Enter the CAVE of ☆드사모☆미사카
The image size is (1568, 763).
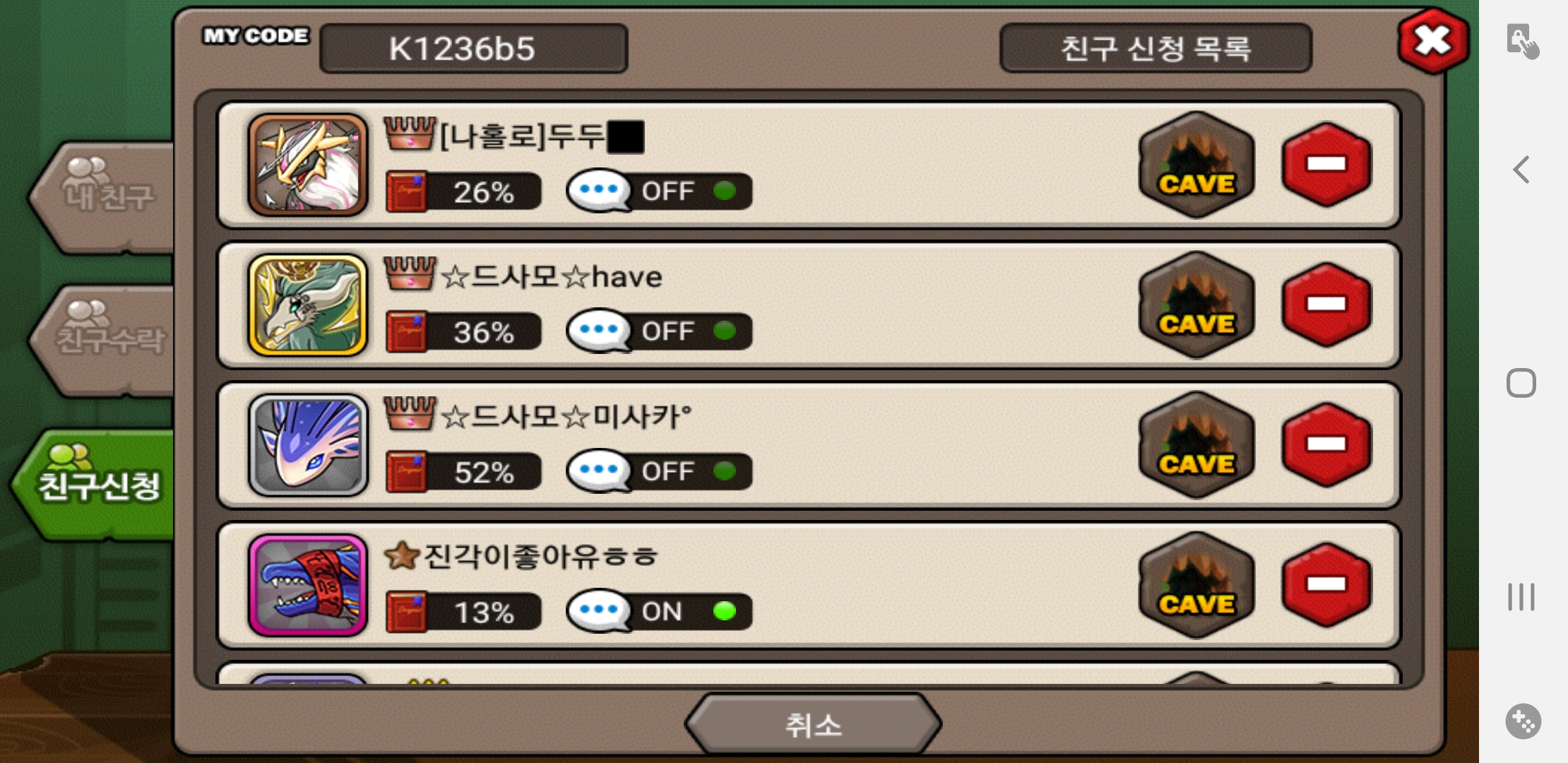tap(1196, 445)
